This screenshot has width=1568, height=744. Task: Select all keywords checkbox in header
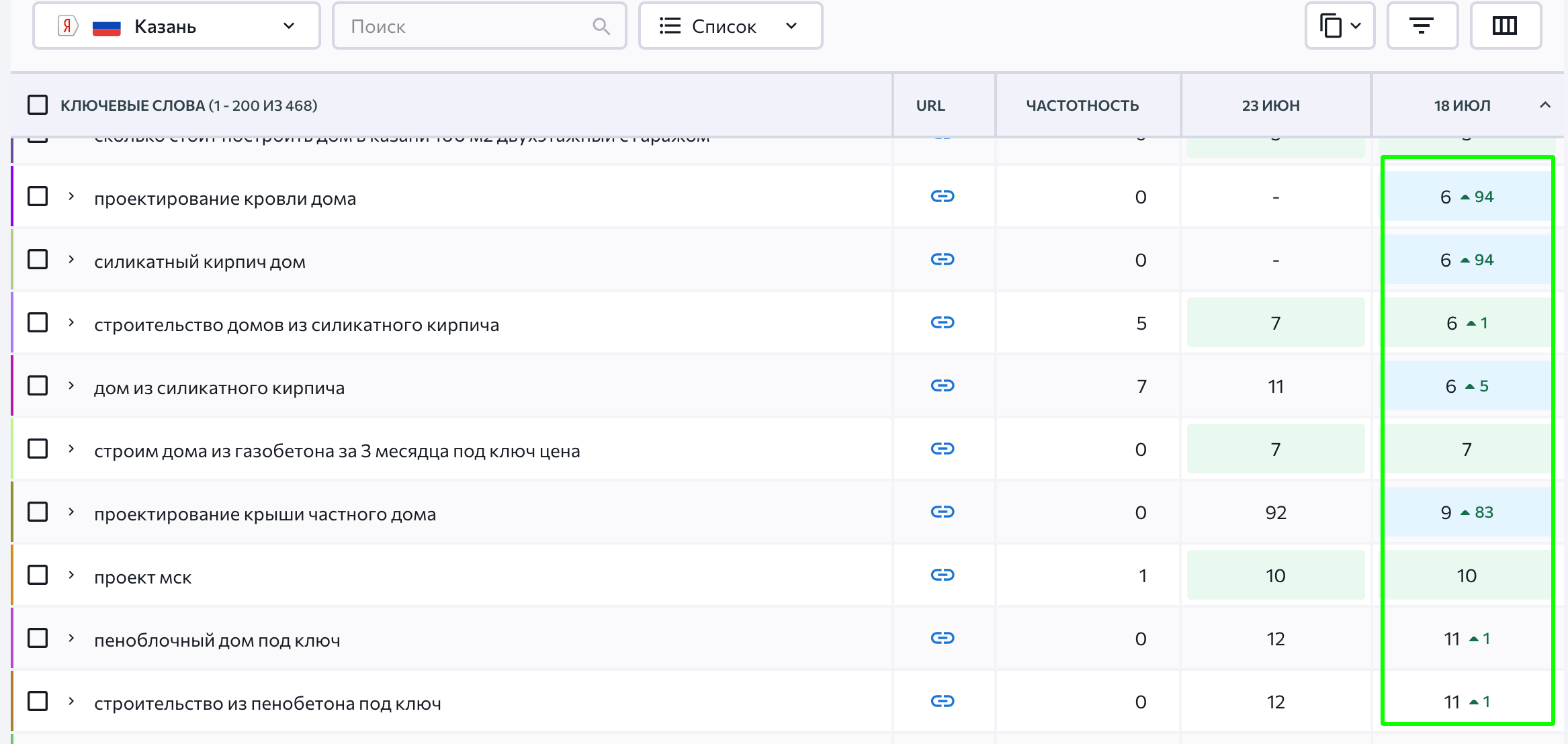pos(38,105)
